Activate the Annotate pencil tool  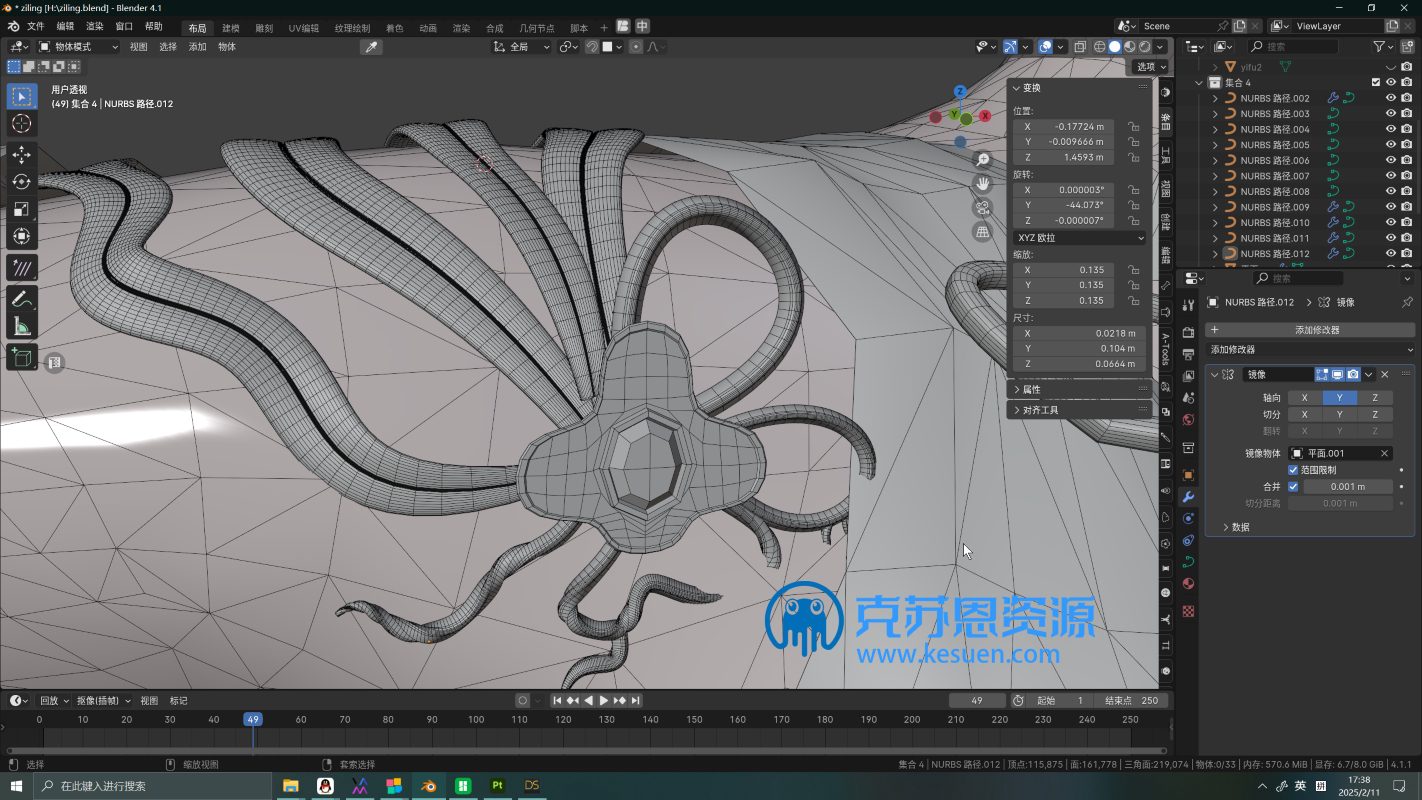21,298
